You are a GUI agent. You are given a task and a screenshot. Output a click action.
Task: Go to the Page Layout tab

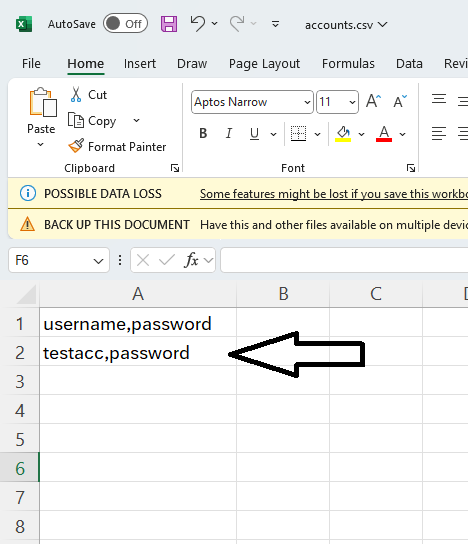coord(264,64)
